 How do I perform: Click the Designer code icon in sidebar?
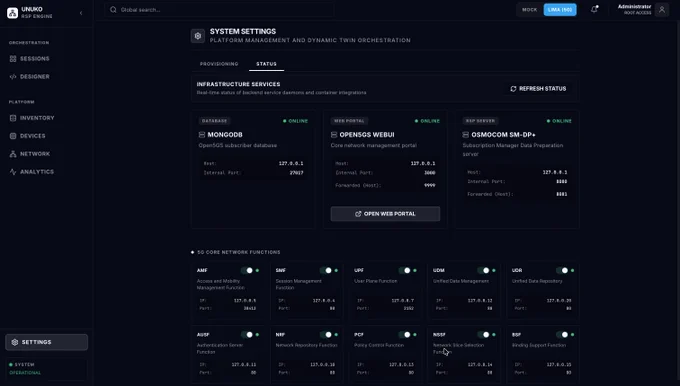point(13,76)
